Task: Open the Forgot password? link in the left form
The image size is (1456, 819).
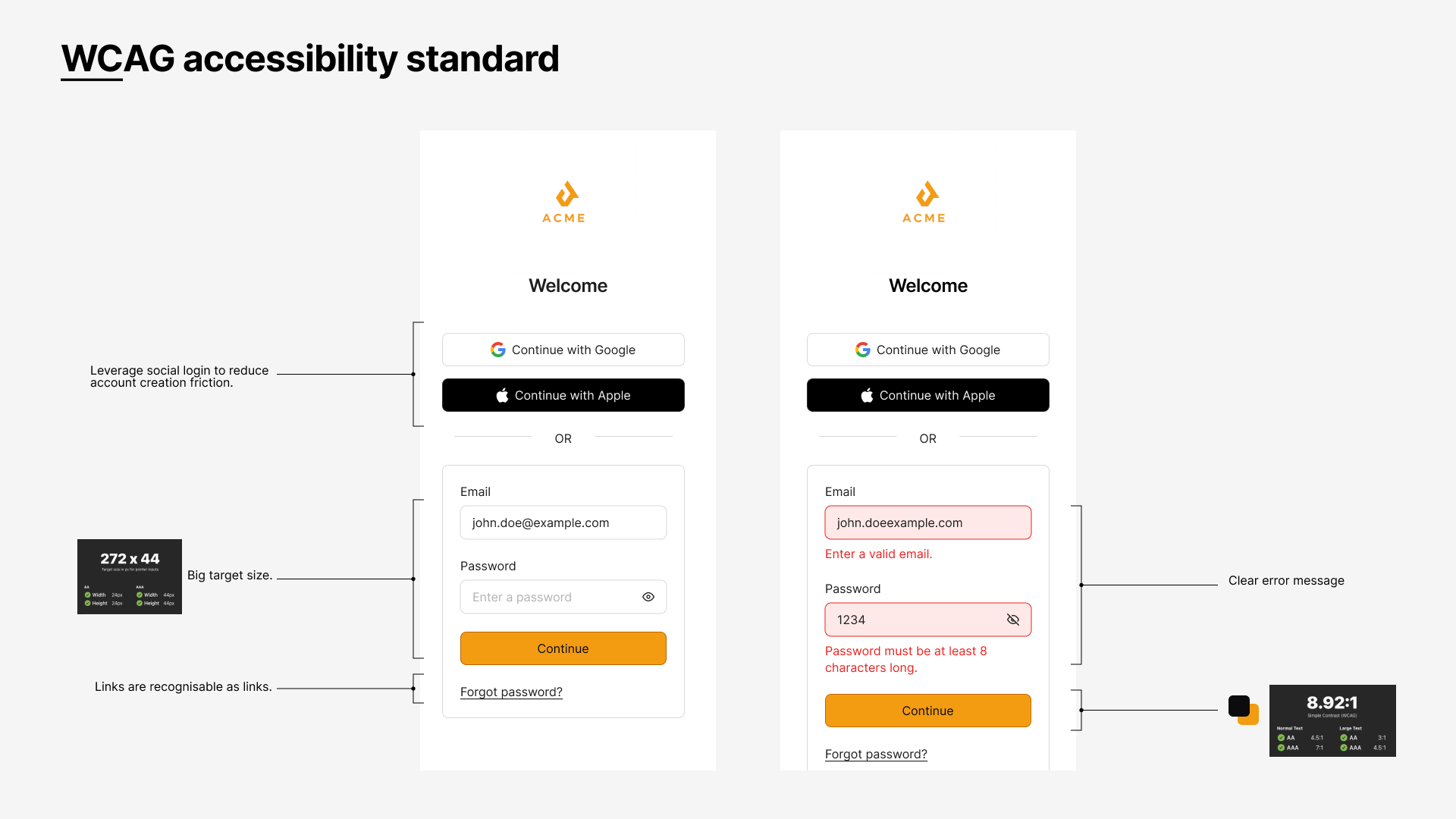Action: click(511, 692)
